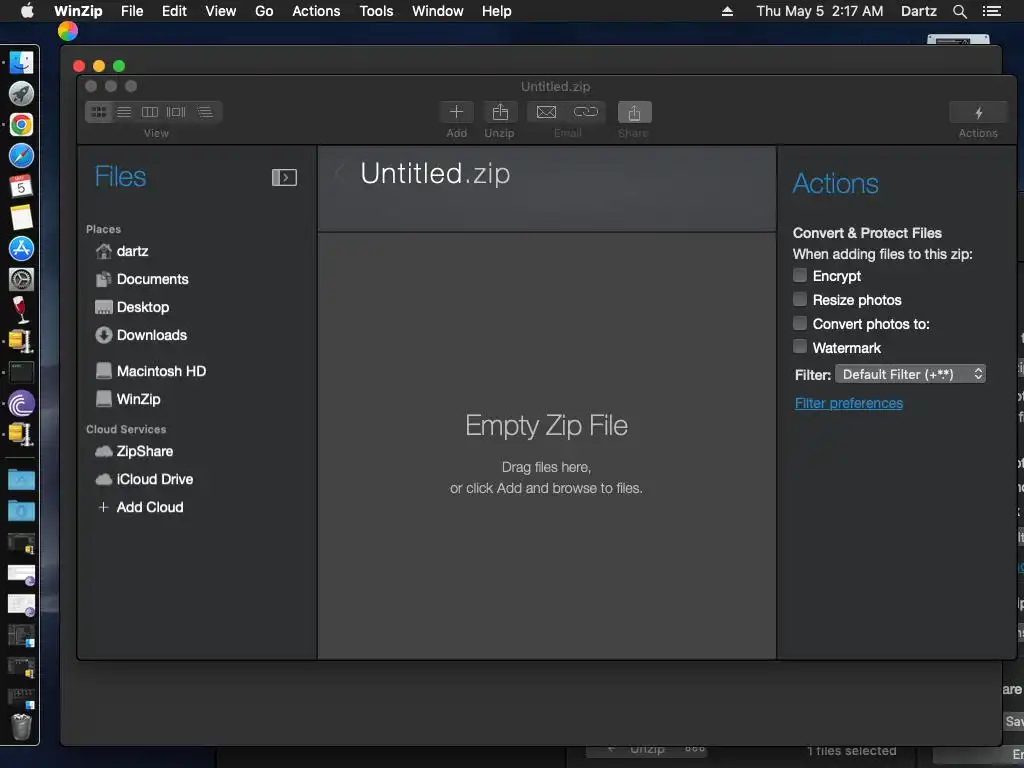Open the View menu
Image resolution: width=1024 pixels, height=768 pixels.
pyautogui.click(x=221, y=11)
